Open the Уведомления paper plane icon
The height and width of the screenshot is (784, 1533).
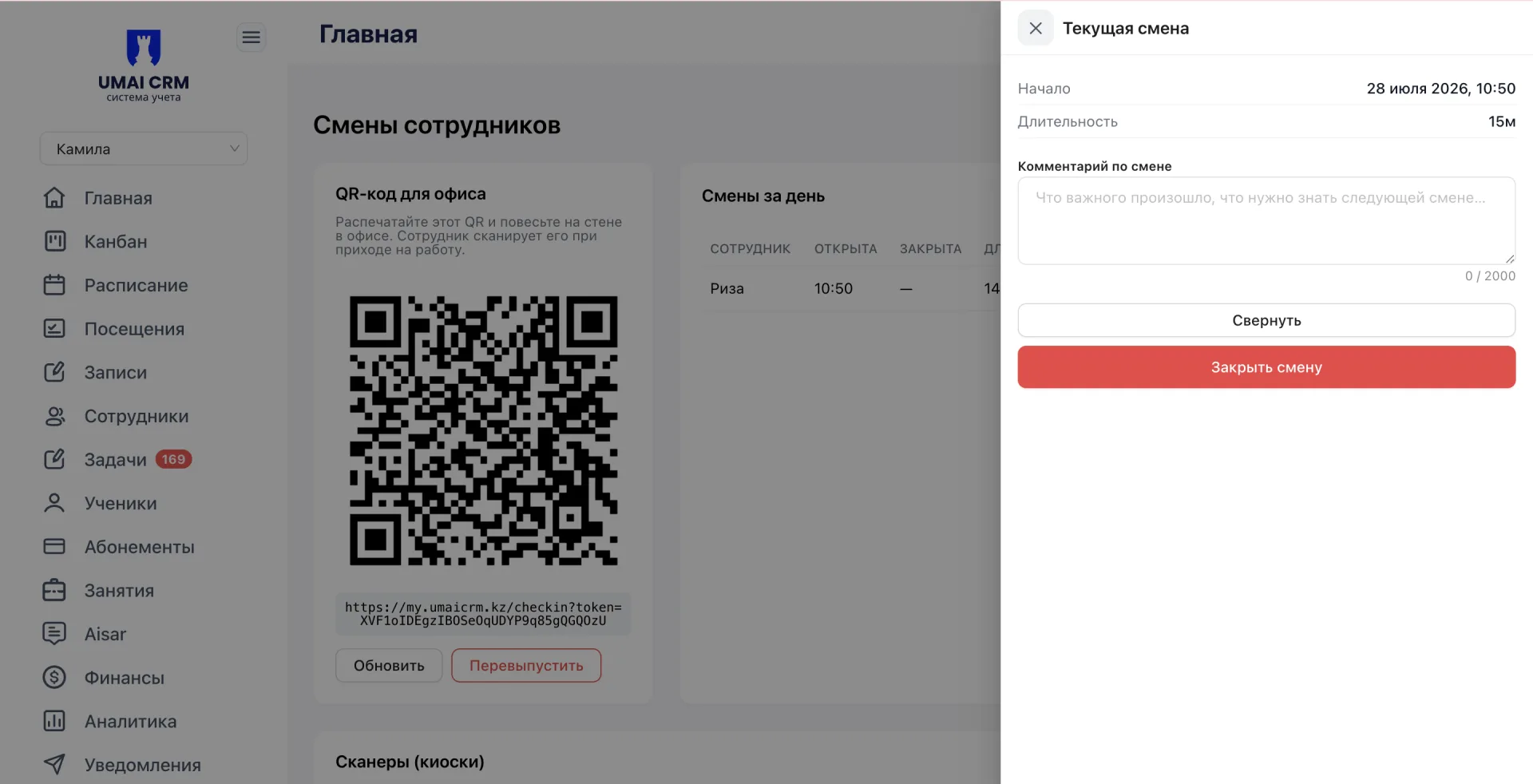tap(54, 765)
